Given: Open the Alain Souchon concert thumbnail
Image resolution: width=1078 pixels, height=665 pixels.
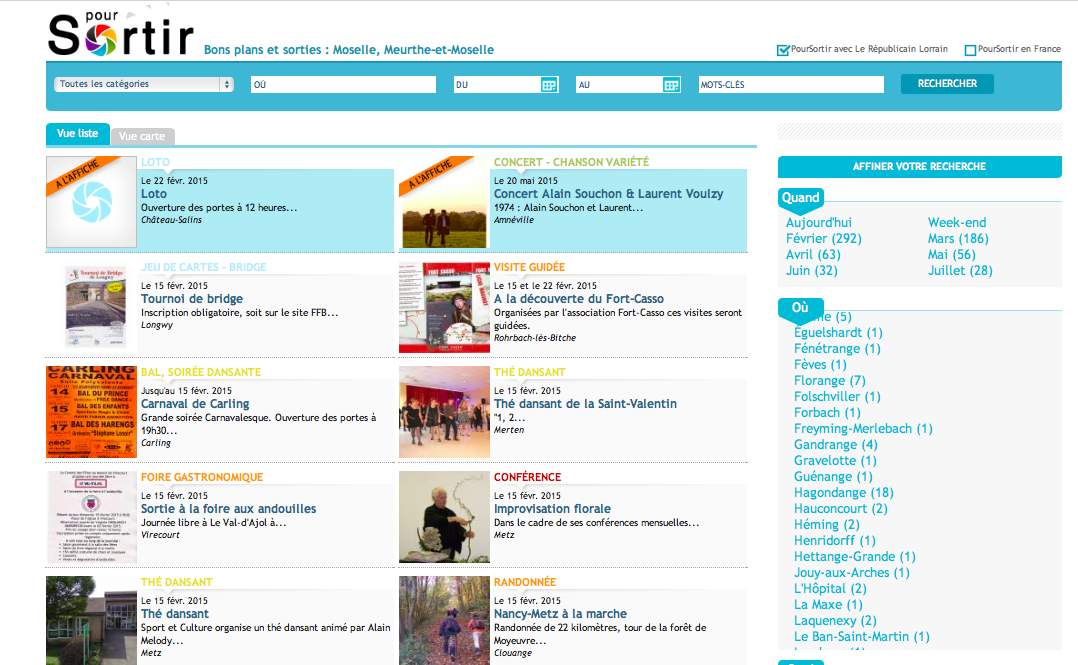Looking at the screenshot, I should pos(444,202).
